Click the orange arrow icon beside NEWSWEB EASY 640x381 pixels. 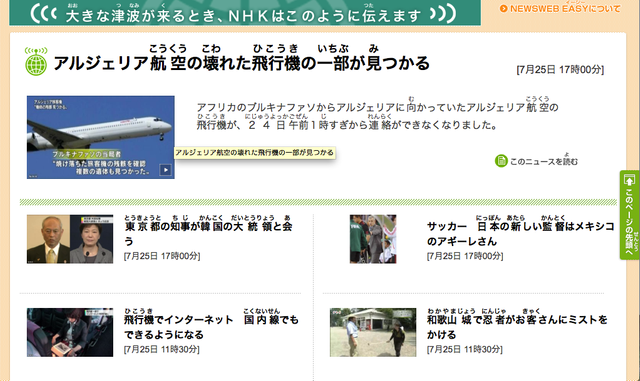pos(504,8)
